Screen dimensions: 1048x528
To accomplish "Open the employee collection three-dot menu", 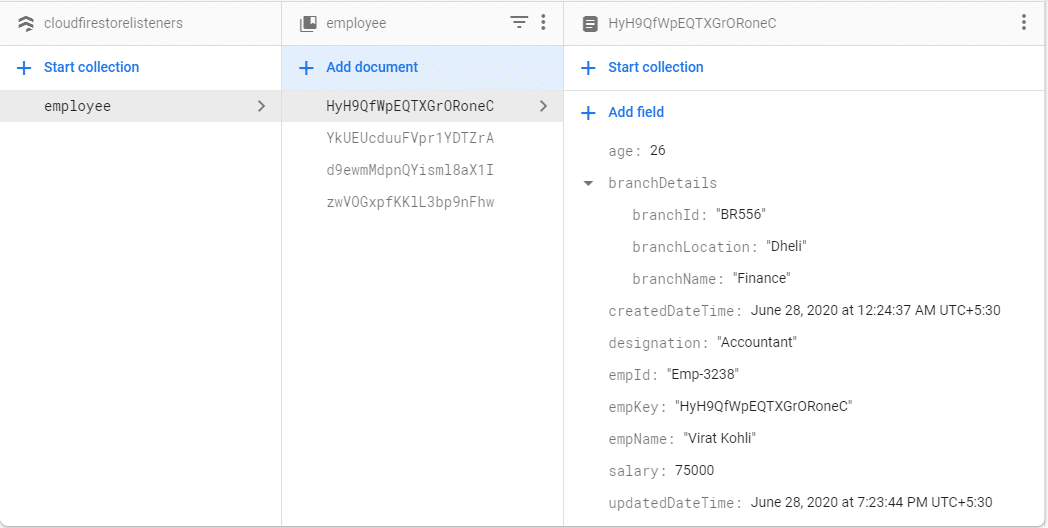I will click(x=543, y=22).
